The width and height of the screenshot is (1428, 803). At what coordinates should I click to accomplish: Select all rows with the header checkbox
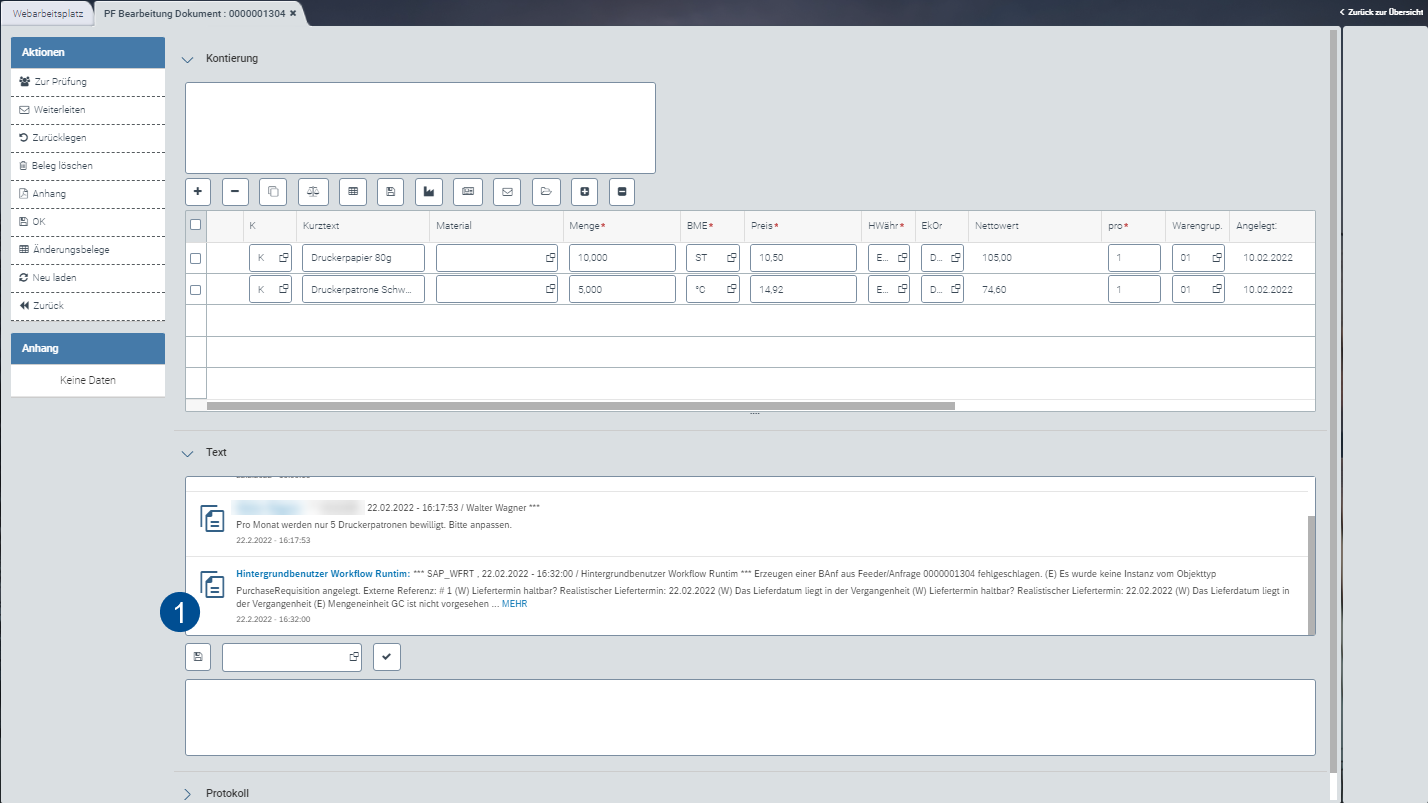[196, 225]
